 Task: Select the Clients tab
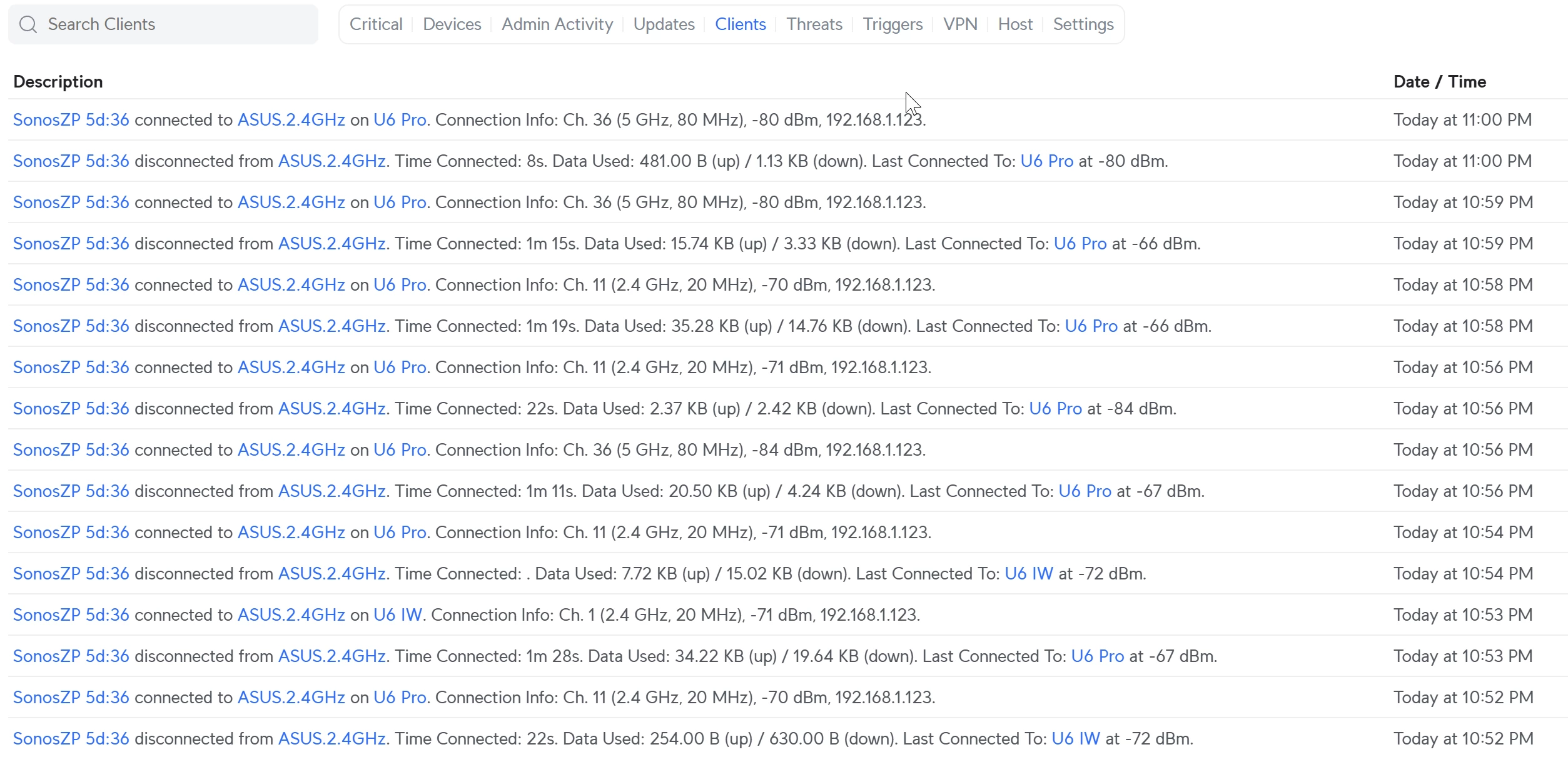click(x=741, y=24)
